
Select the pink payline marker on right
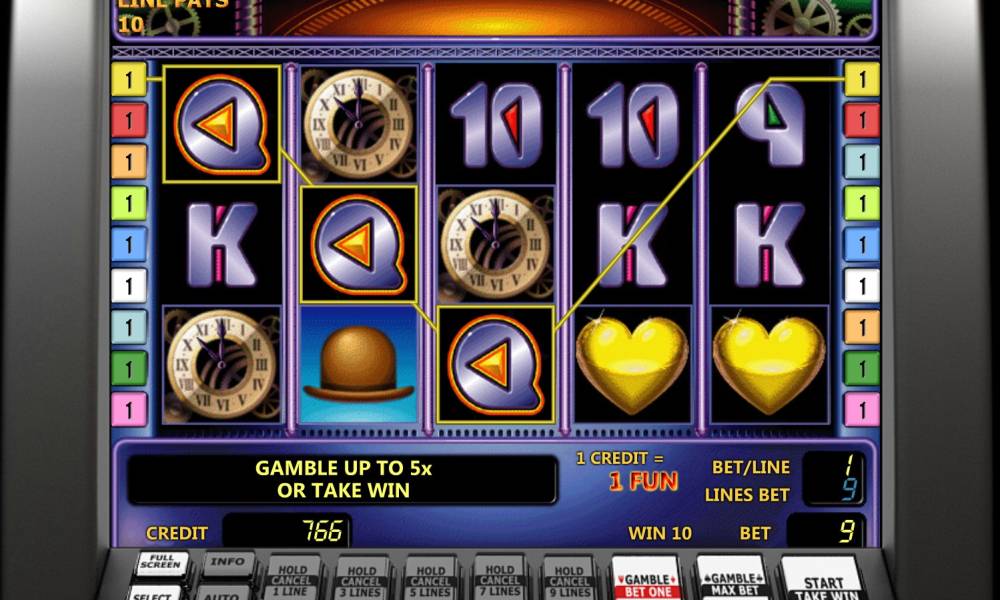pos(862,410)
